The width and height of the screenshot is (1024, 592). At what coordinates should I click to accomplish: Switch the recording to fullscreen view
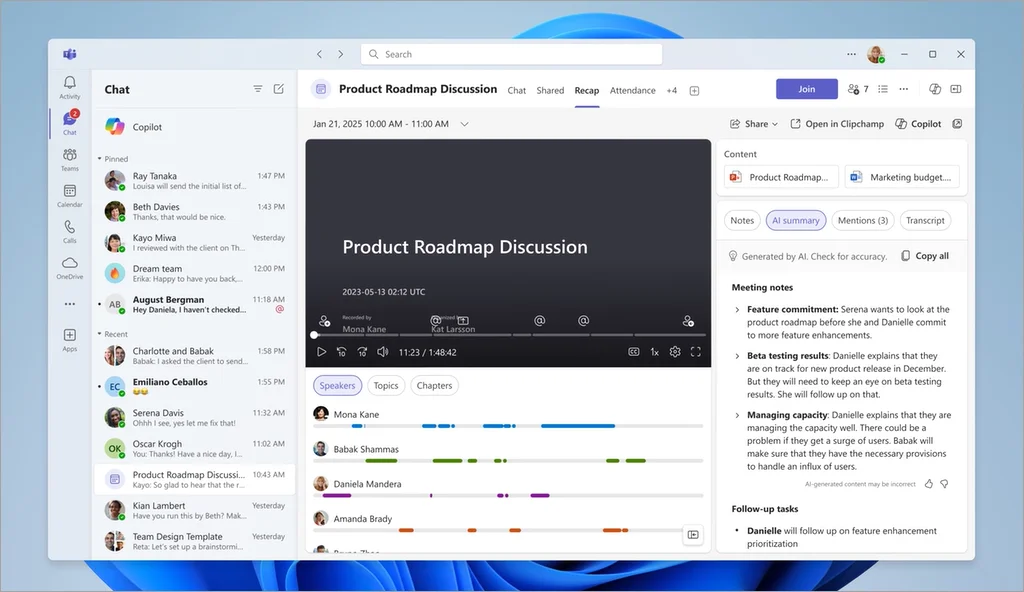coord(696,352)
